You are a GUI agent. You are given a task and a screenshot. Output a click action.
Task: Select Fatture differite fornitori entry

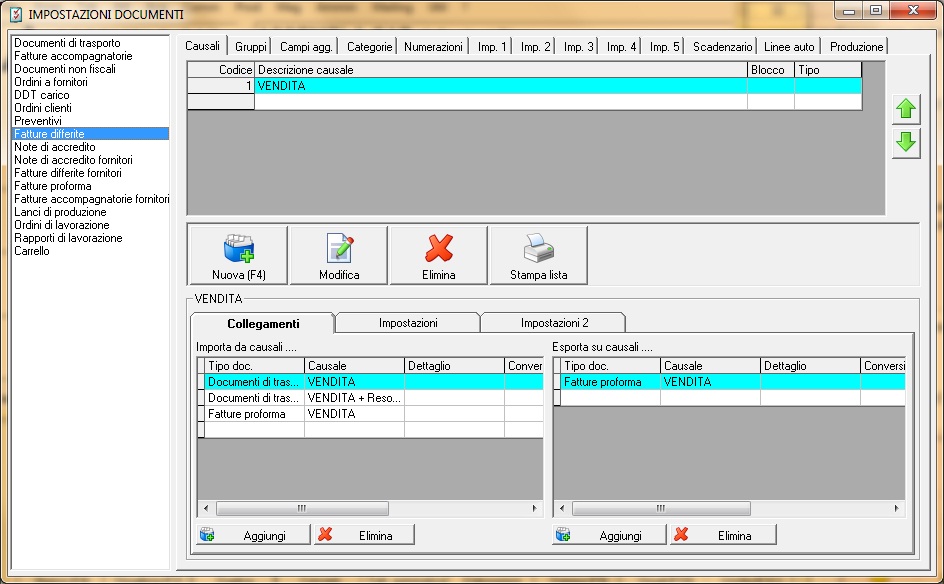[90, 173]
